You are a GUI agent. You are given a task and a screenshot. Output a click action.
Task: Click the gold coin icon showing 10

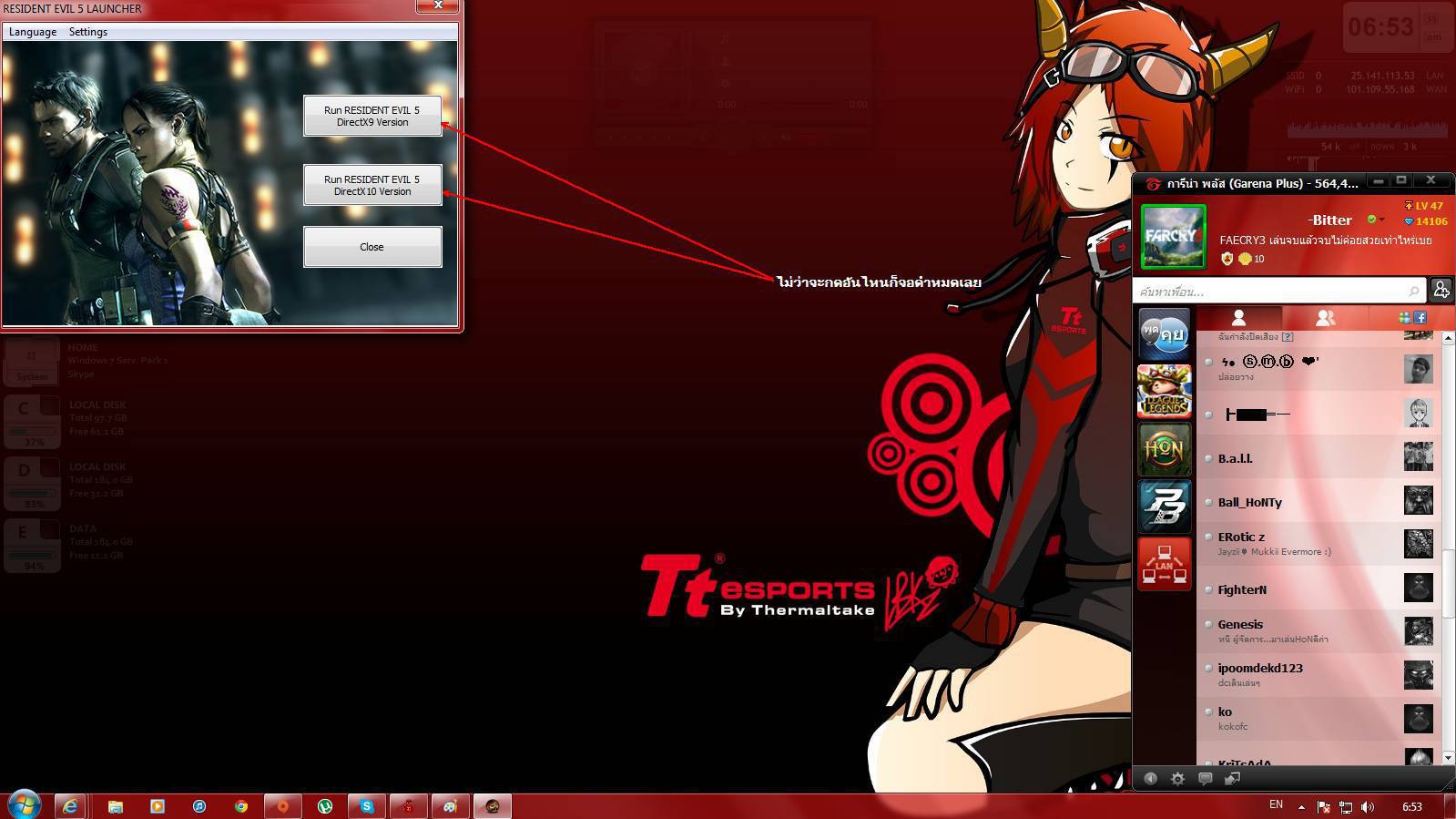1245,259
